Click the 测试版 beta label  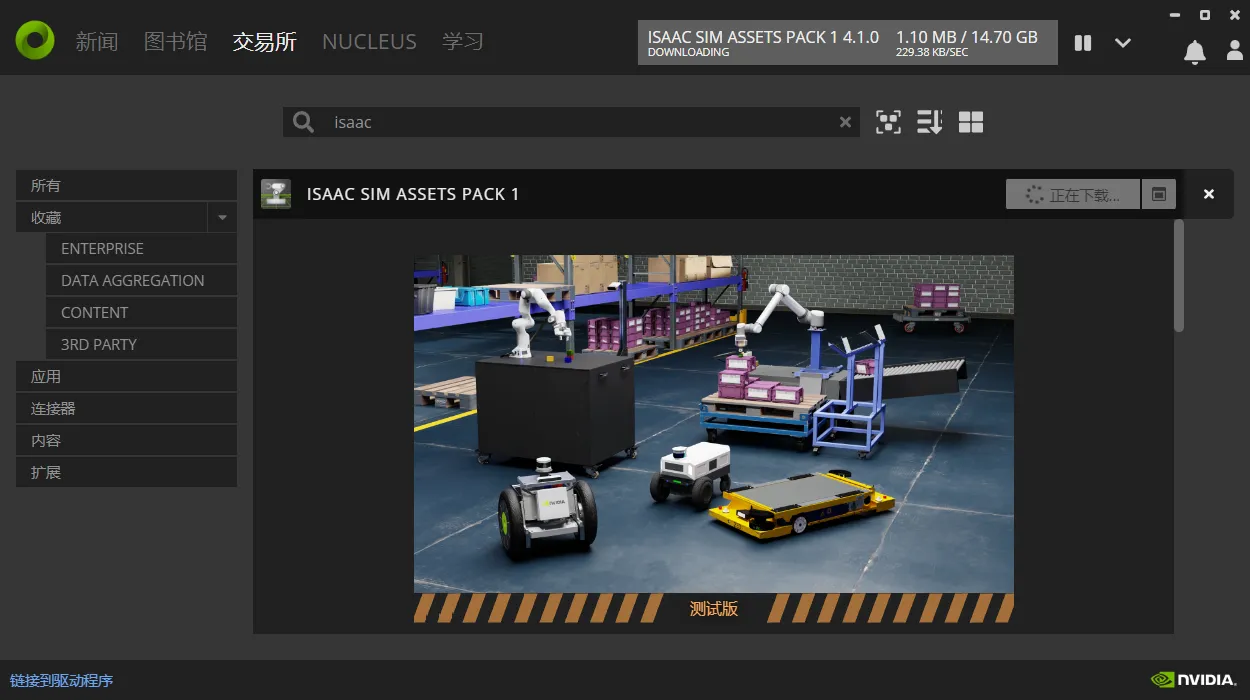[714, 608]
